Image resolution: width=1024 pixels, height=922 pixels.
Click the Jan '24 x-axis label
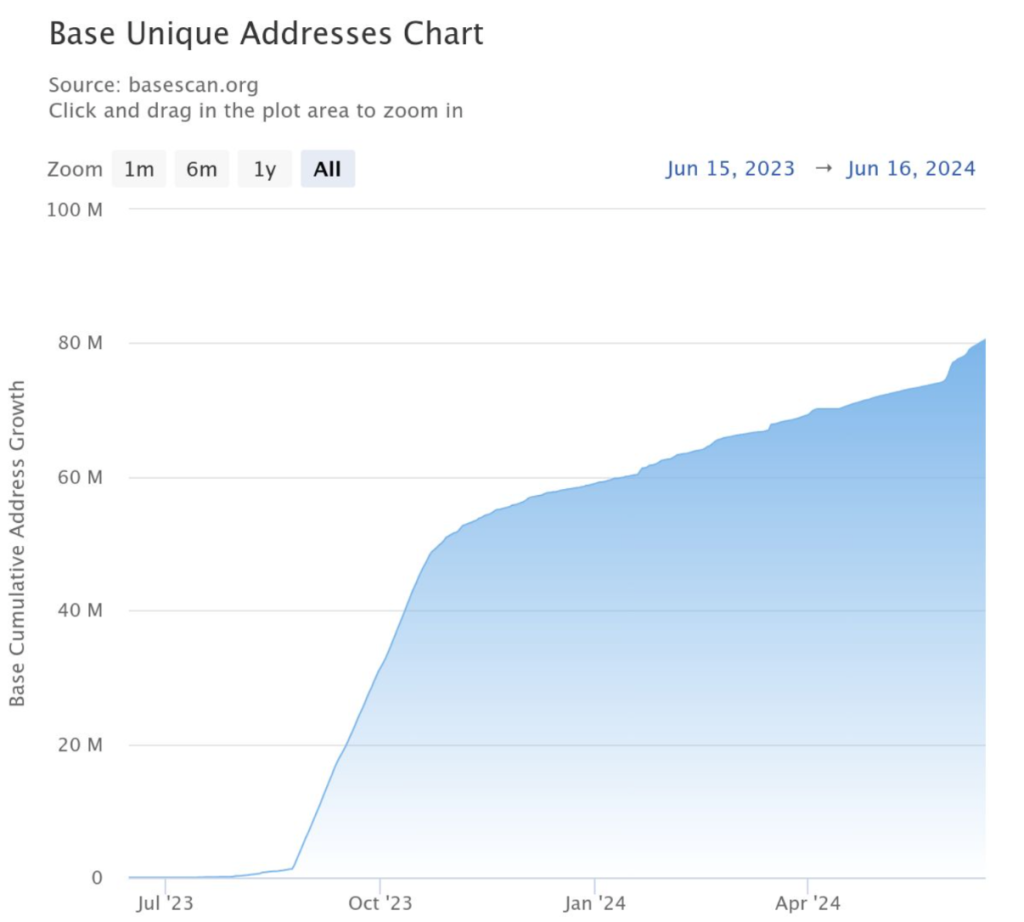point(595,904)
